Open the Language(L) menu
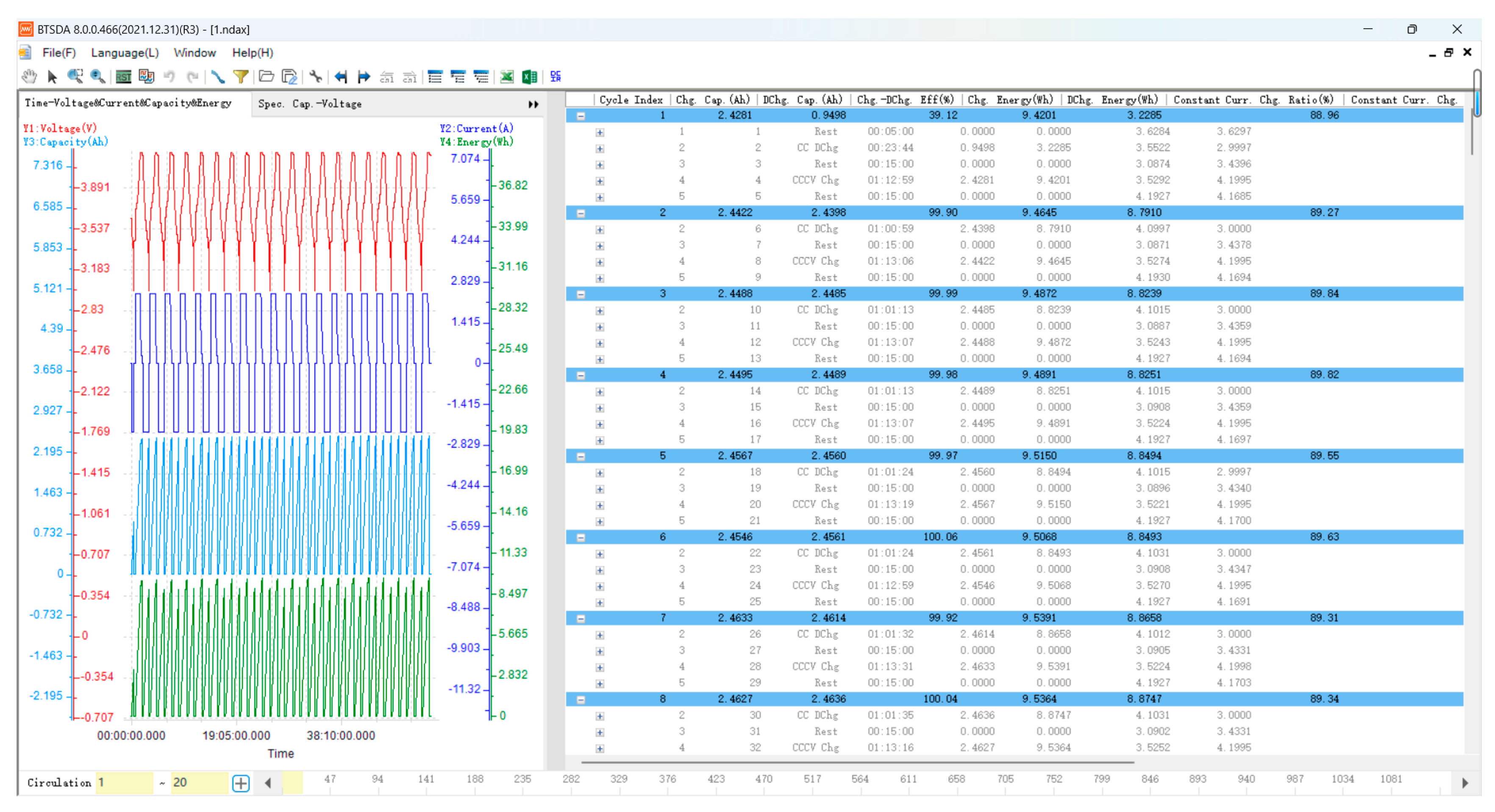The width and height of the screenshot is (1495, 812). point(124,53)
